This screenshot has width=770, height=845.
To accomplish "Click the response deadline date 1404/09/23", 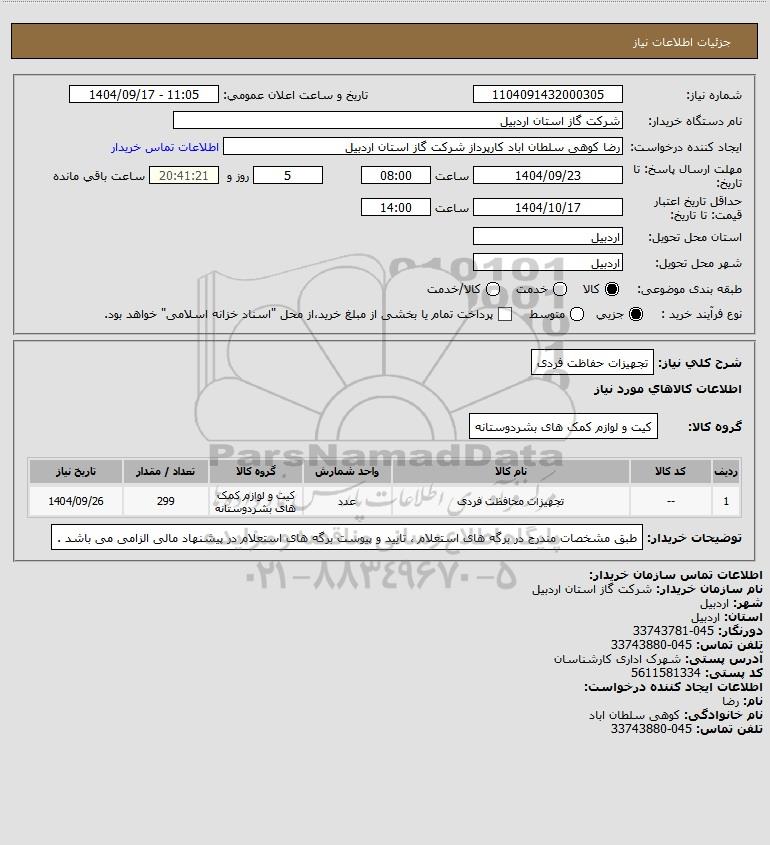I will click(547, 176).
